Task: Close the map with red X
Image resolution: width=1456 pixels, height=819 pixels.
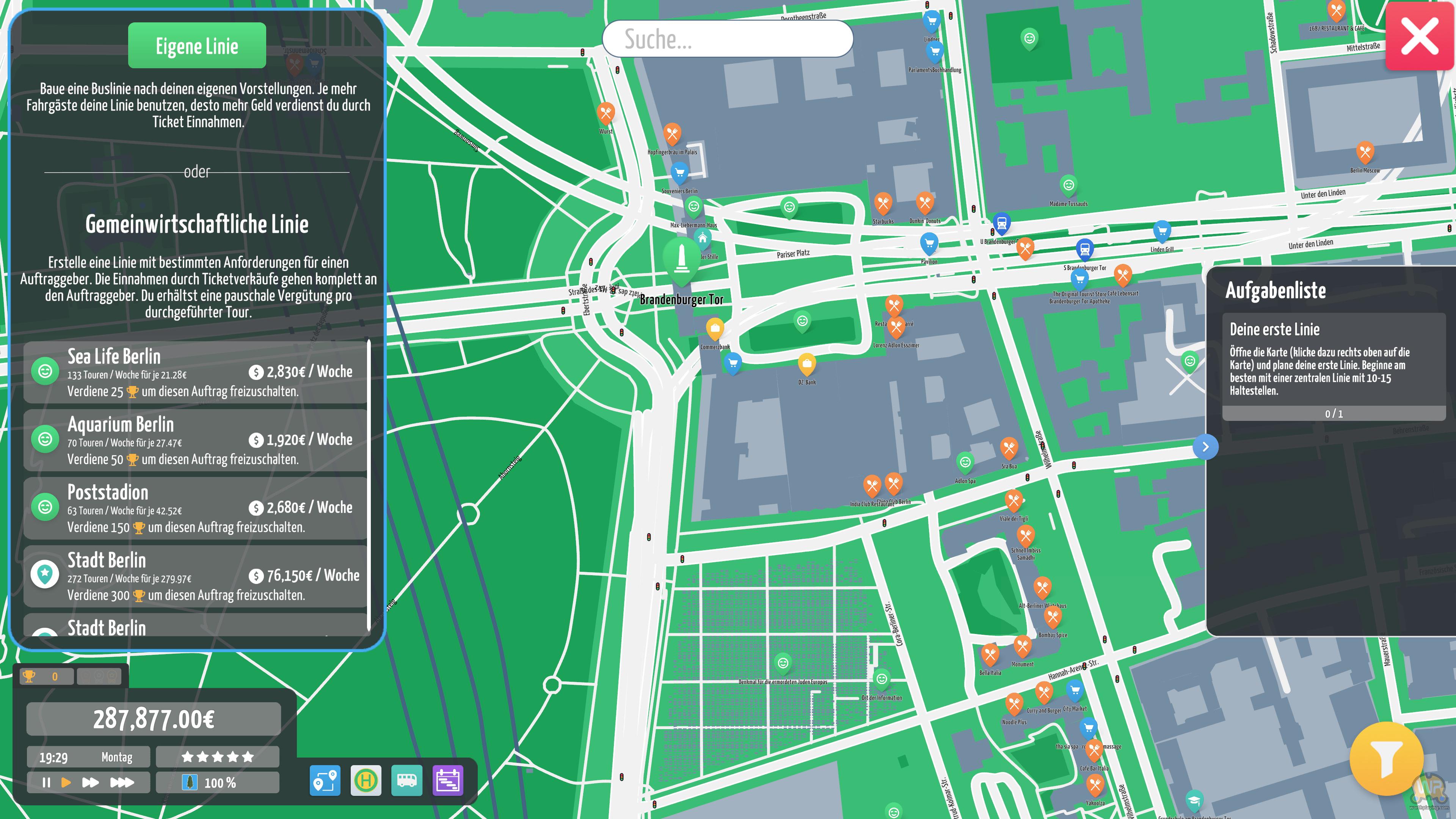Action: click(1419, 36)
